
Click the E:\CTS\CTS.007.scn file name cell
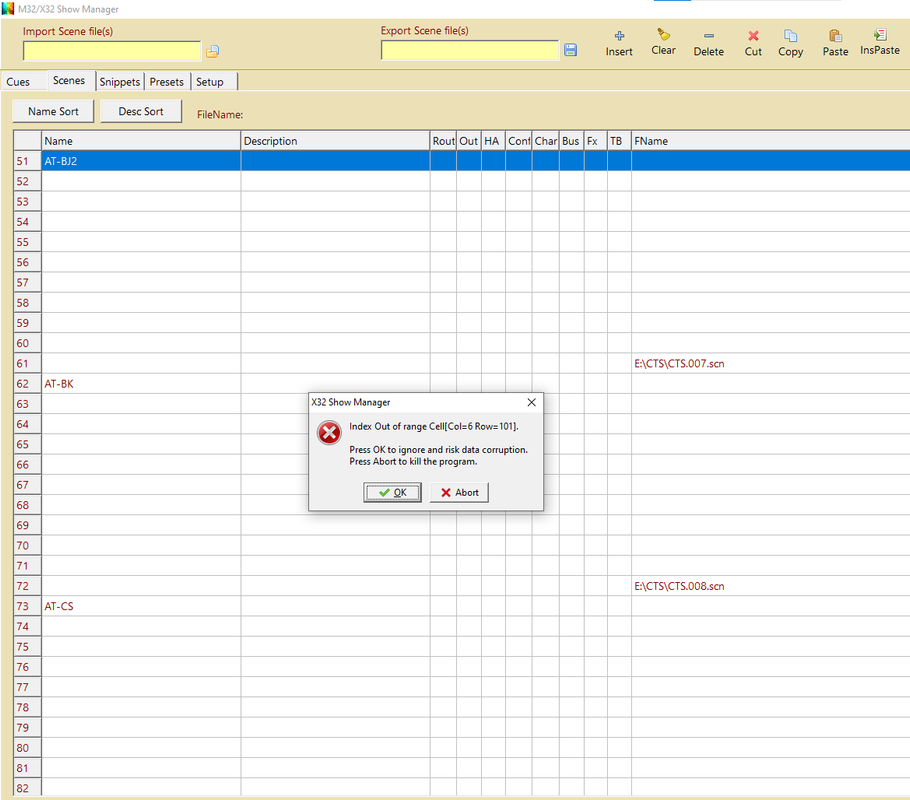point(771,363)
